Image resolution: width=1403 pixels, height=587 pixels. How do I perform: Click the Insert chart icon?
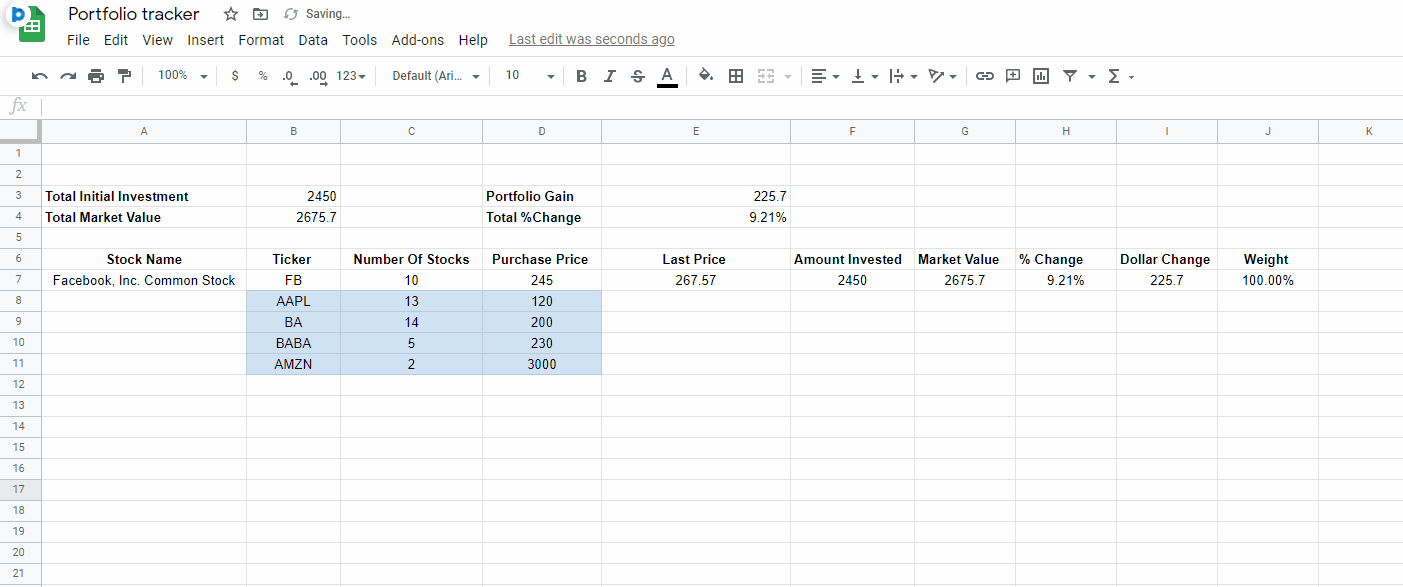(x=1041, y=76)
